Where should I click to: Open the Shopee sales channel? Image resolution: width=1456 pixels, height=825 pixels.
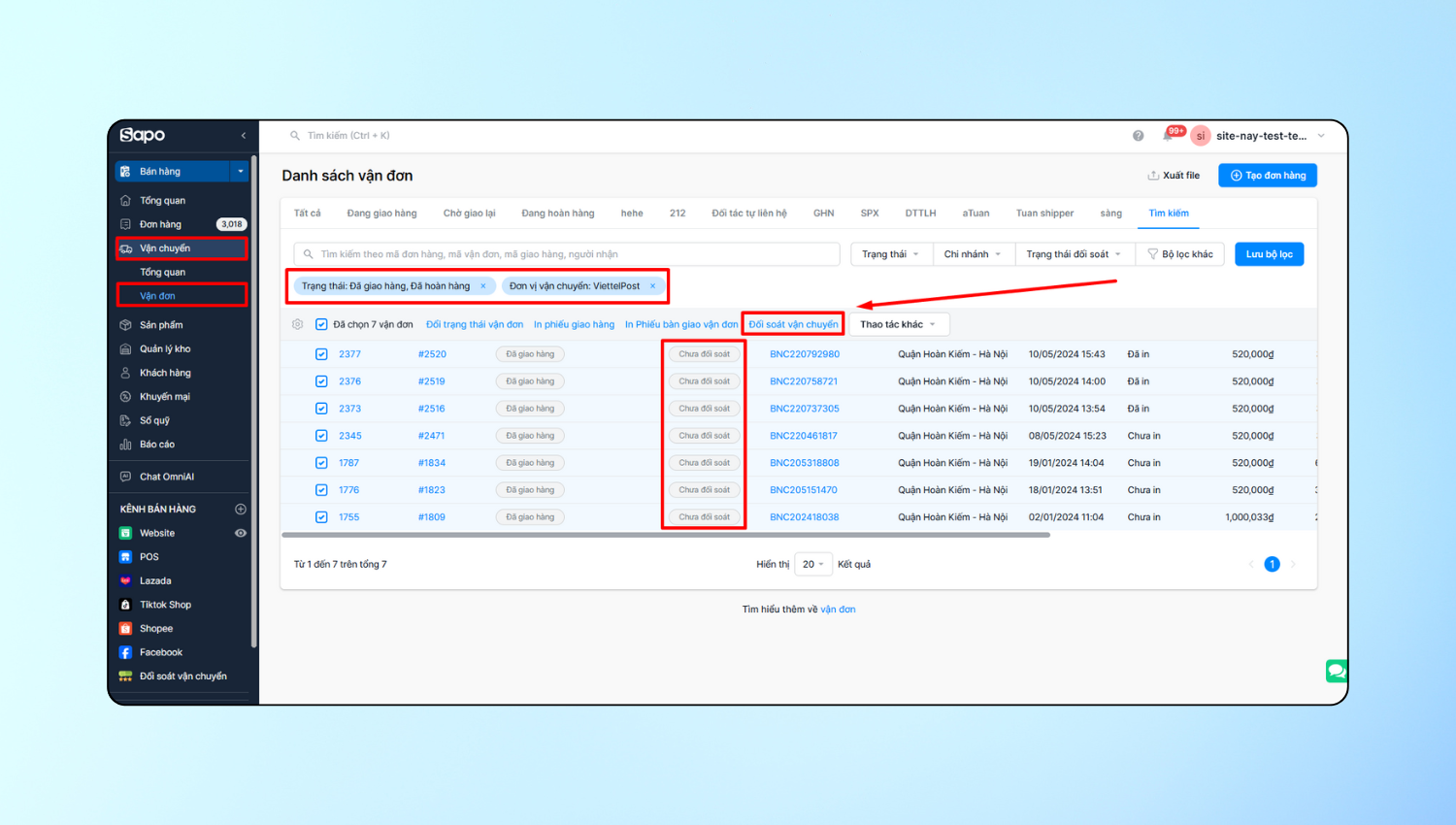pos(155,629)
